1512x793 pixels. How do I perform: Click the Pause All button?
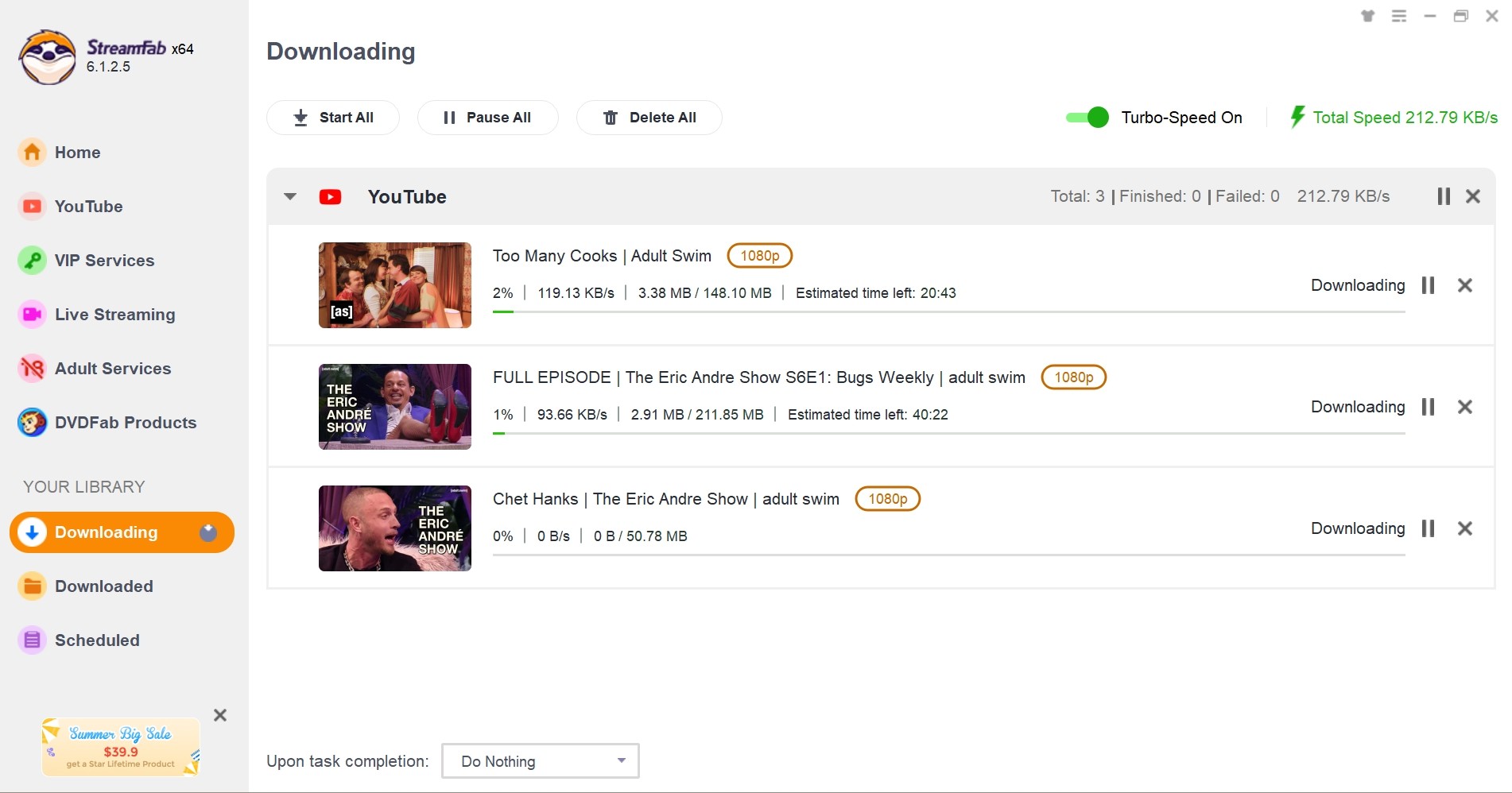click(487, 118)
